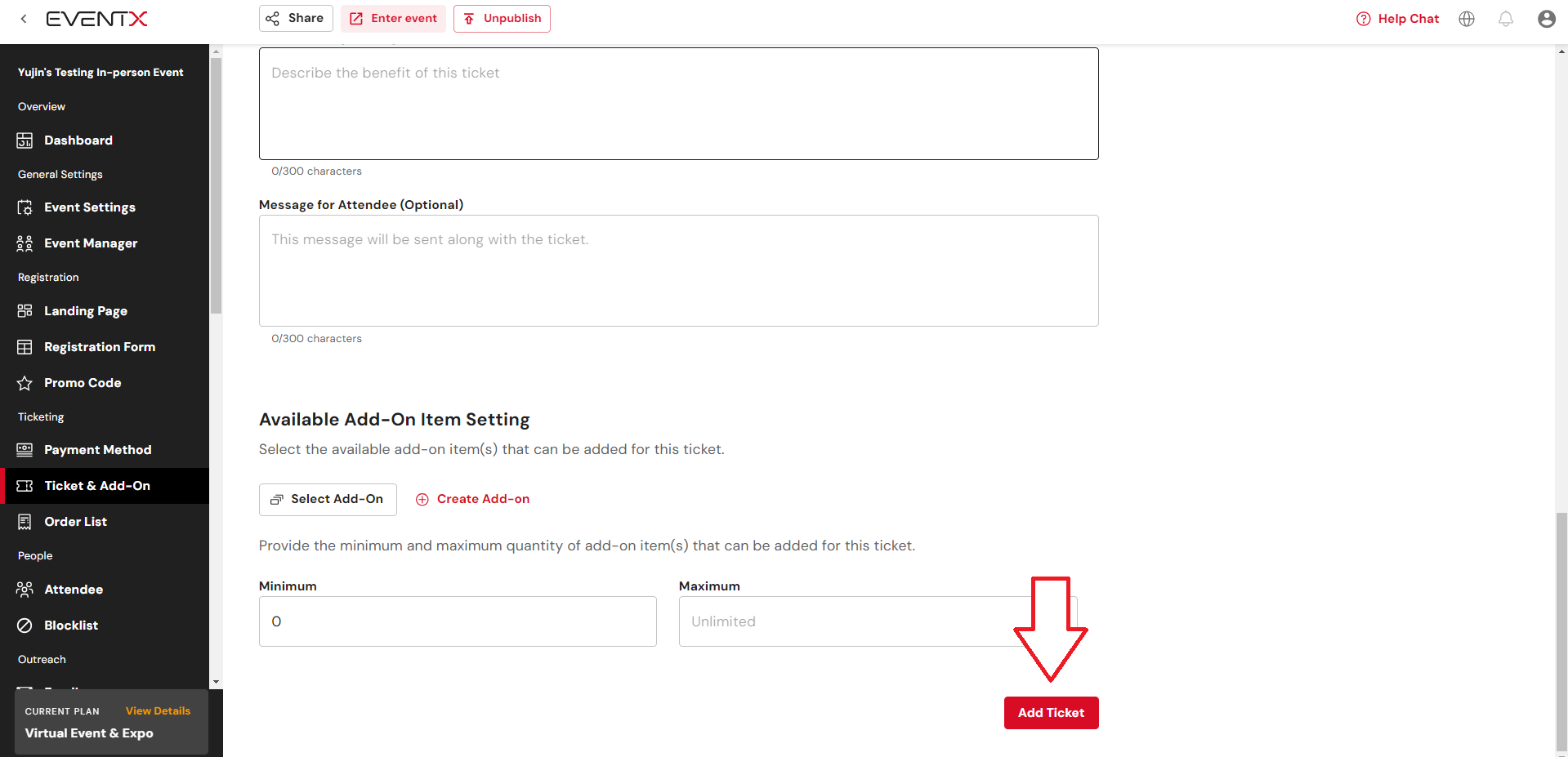
Task: Click the Create Add-on plus icon
Action: (422, 500)
